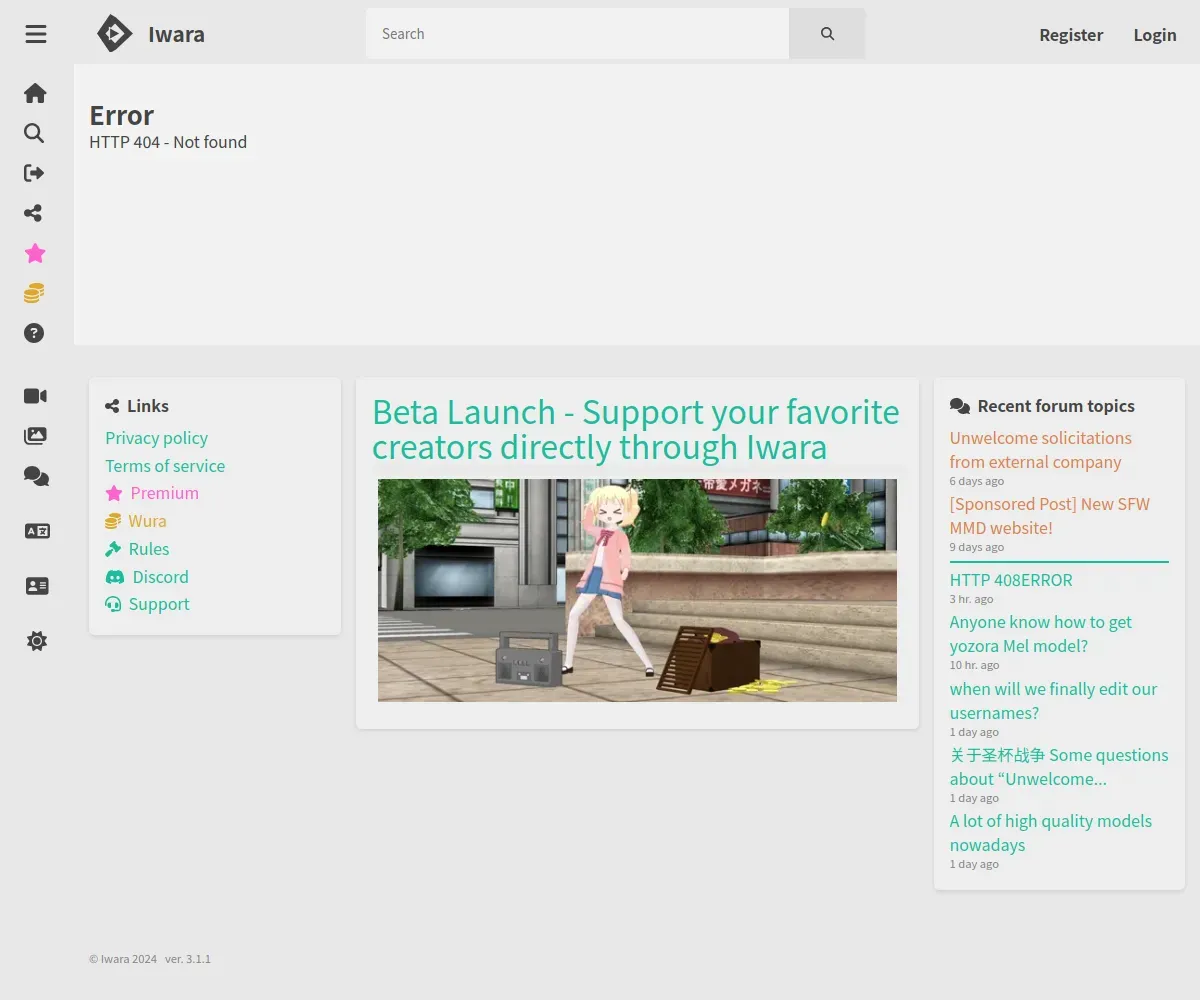
Task: Click the language translate sidebar icon
Action: 37,531
